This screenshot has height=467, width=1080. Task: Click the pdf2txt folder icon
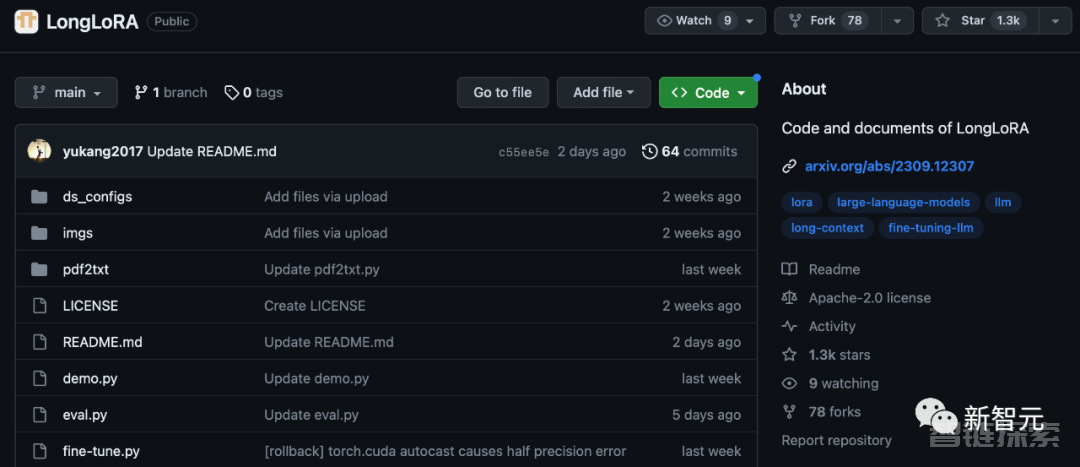pyautogui.click(x=39, y=269)
